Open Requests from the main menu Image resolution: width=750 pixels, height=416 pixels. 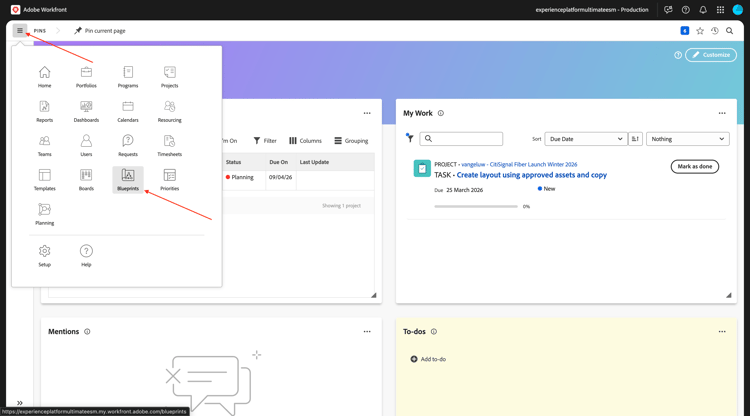(128, 146)
